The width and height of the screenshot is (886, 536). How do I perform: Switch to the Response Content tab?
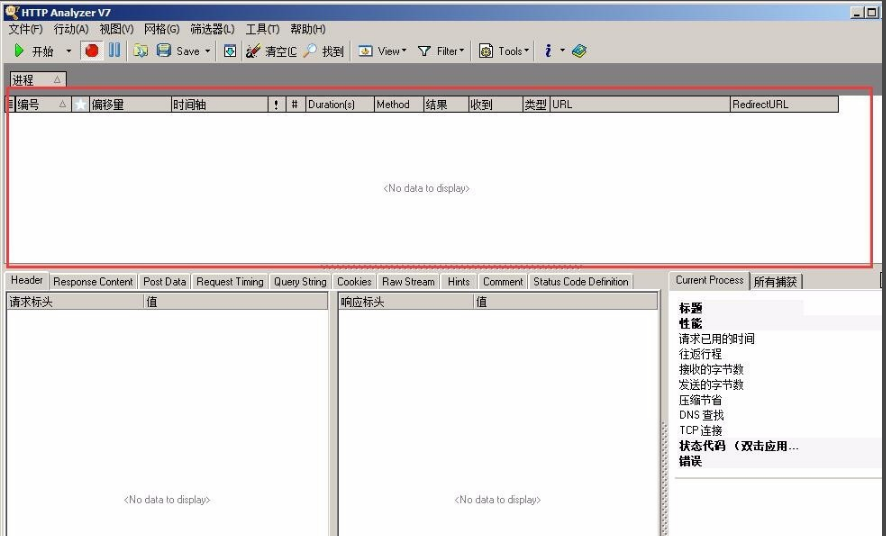tap(93, 281)
